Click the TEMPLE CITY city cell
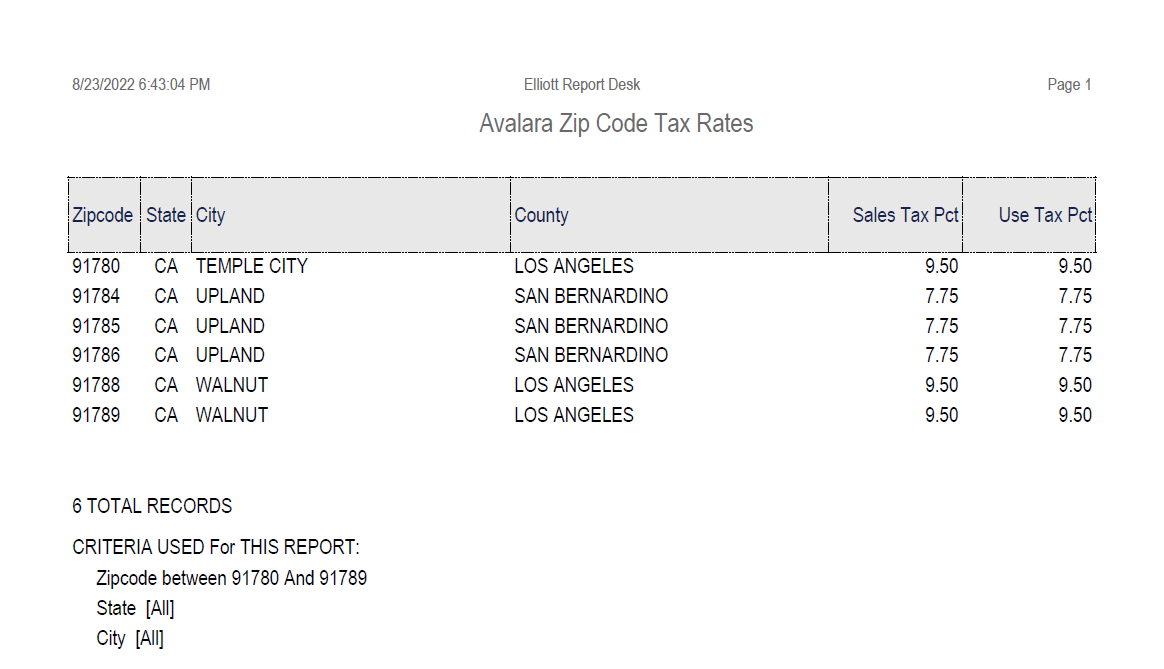 click(x=252, y=267)
